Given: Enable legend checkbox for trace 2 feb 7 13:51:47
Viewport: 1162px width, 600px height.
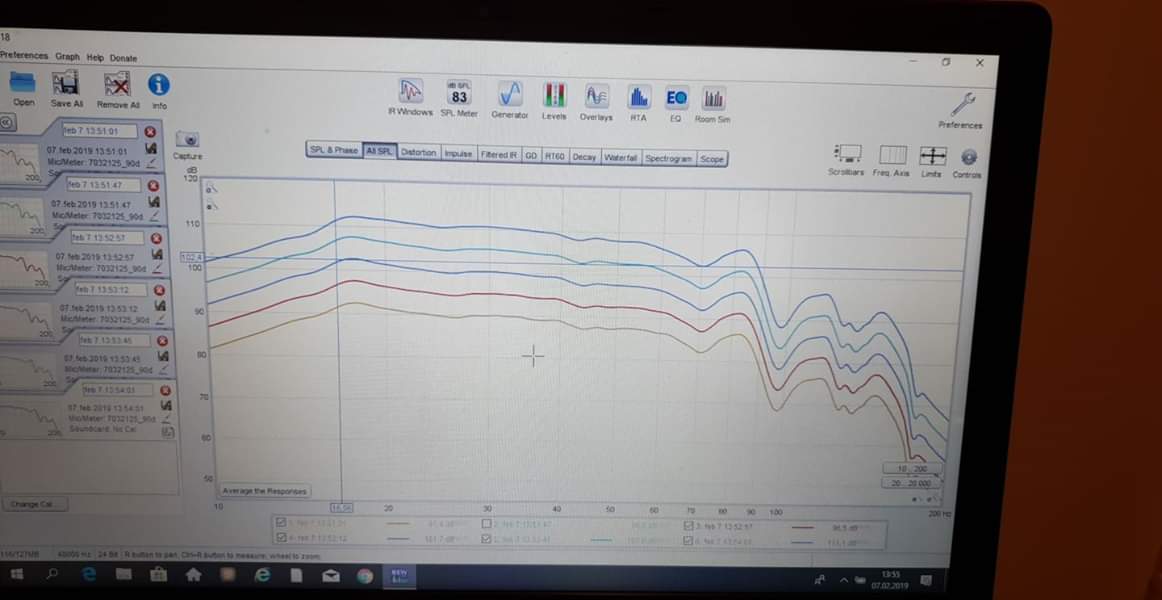Looking at the screenshot, I should 486,524.
